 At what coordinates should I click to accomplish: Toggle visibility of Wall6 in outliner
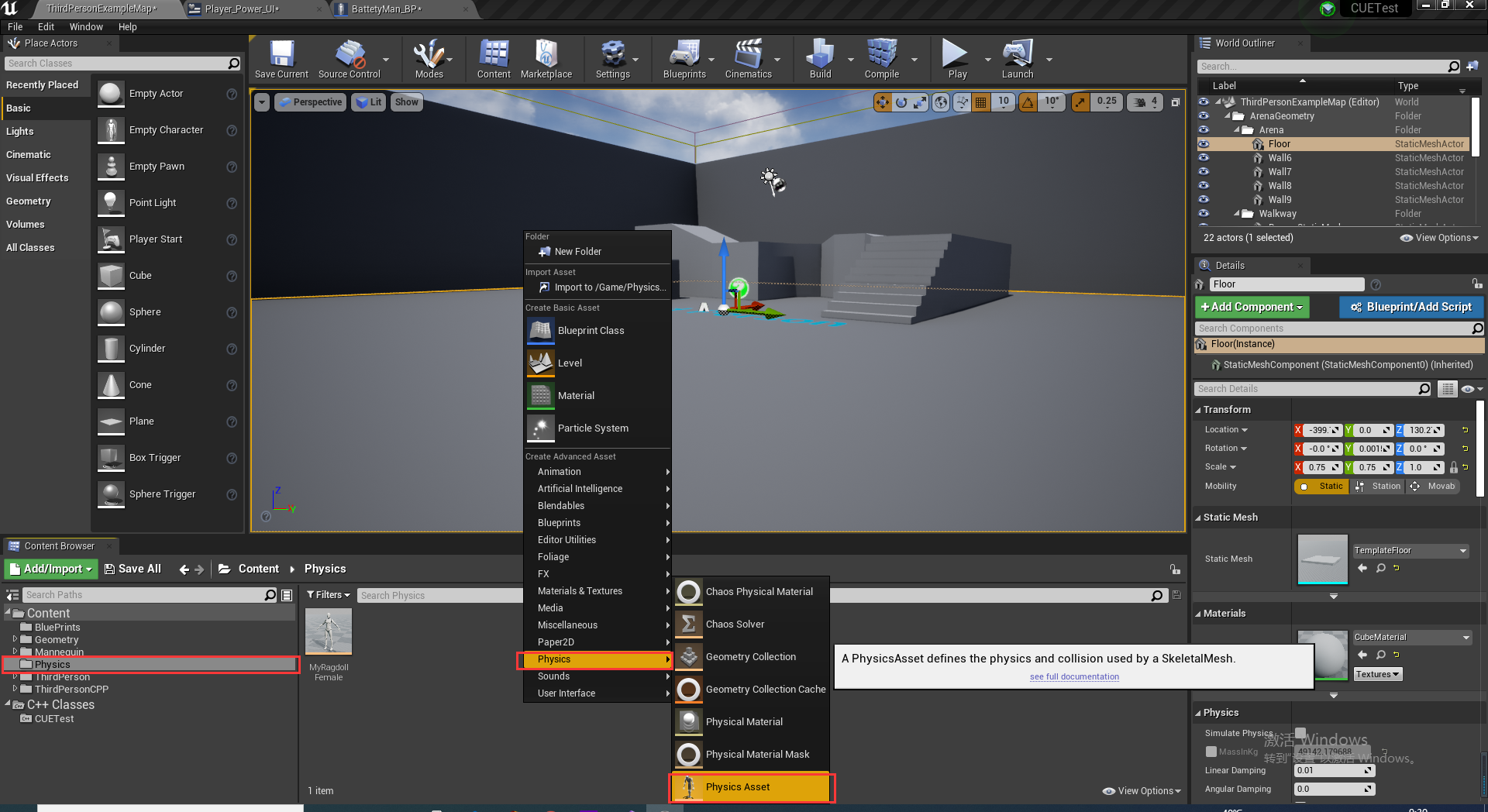click(1204, 158)
